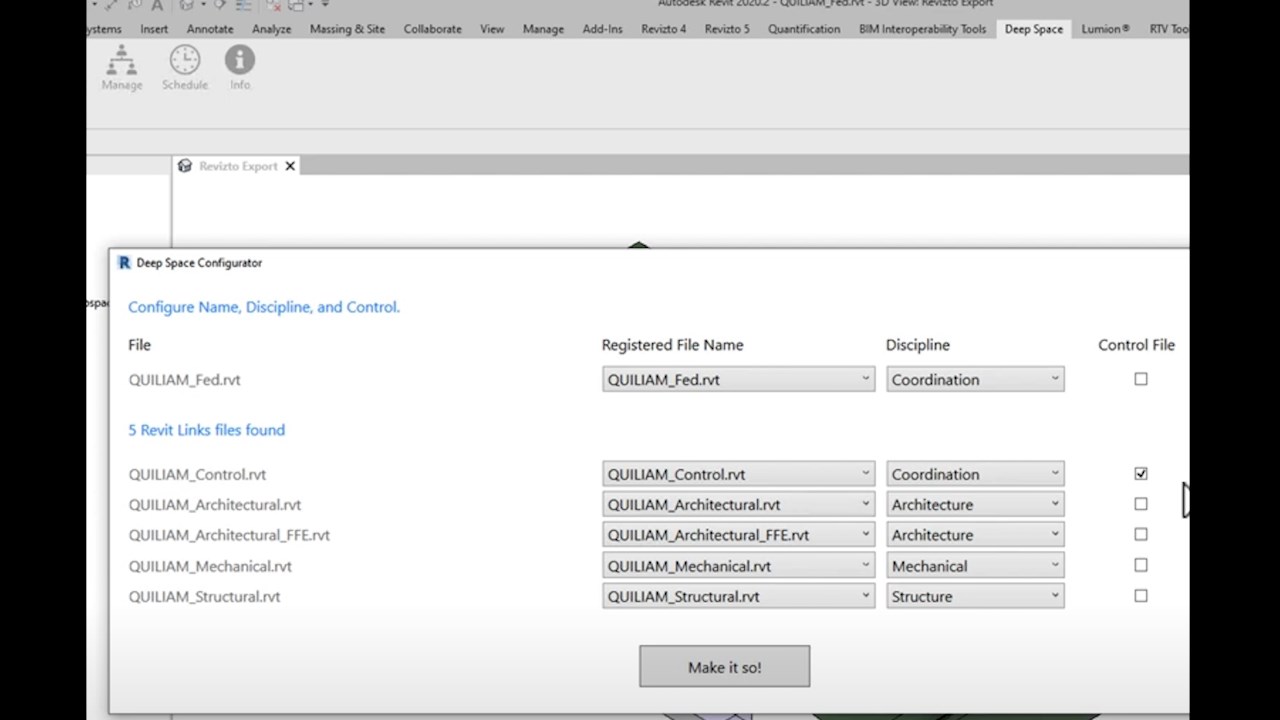Open discipline dropdown for QUILIAM_Fed.rvt
This screenshot has height=720, width=1280.
point(975,379)
